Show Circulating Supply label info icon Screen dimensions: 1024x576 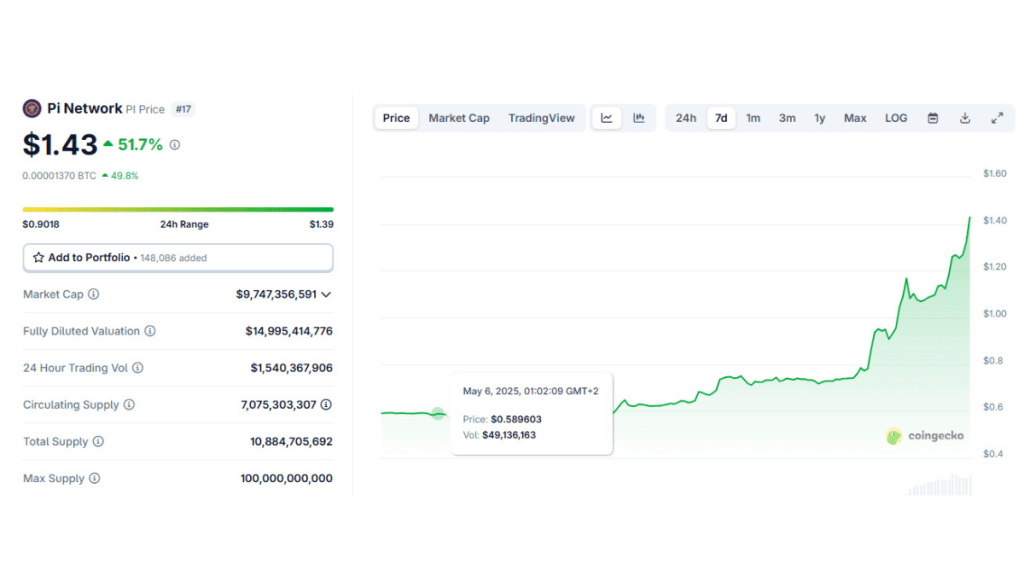[x=129, y=405]
